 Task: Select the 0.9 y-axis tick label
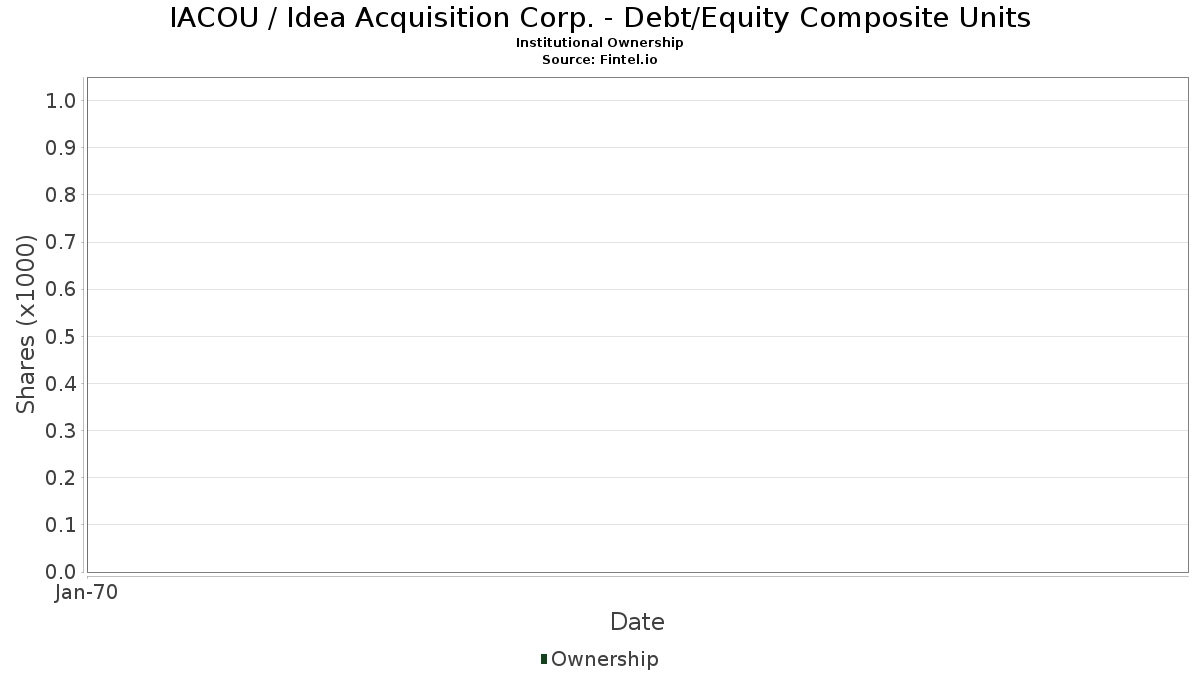click(x=61, y=148)
